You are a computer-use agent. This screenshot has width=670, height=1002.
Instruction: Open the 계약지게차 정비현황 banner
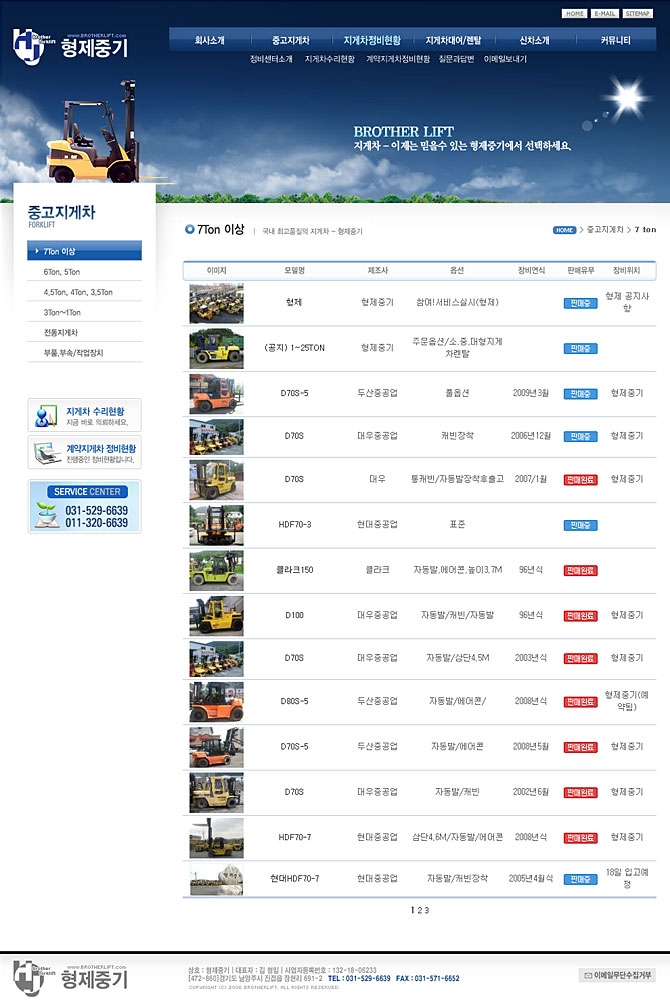[84, 452]
